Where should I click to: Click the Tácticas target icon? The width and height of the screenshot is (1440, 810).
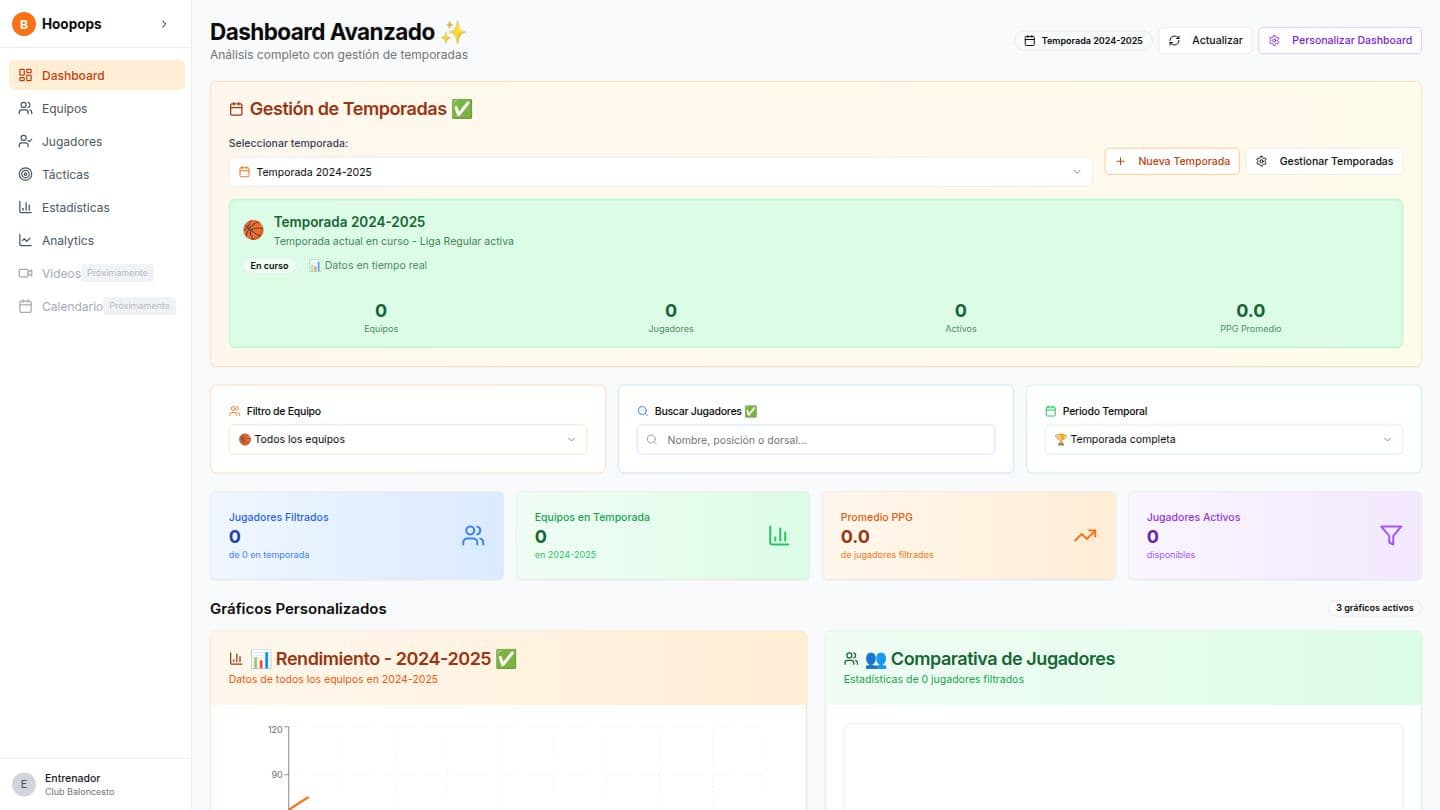(x=25, y=174)
